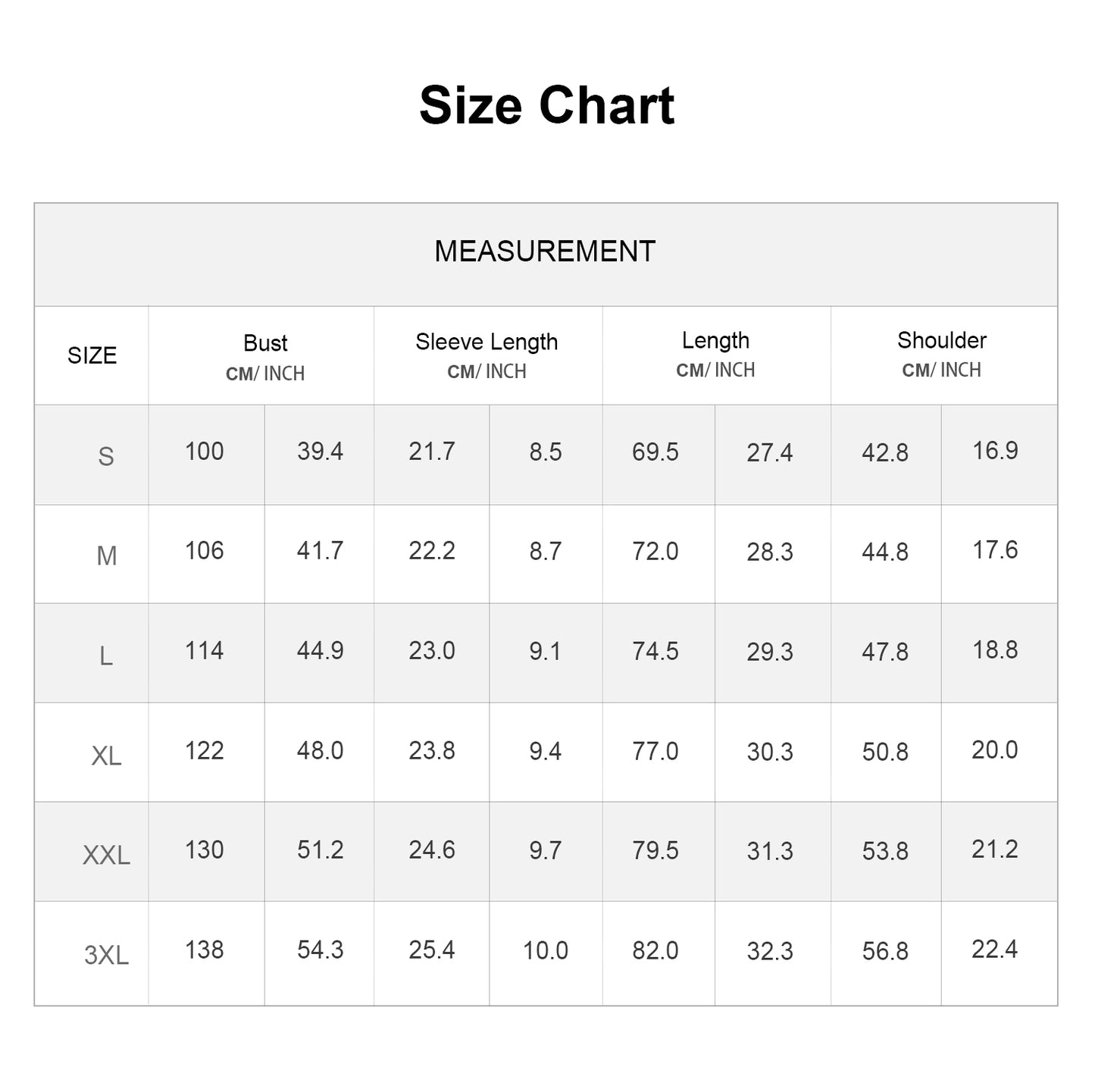Viewport: 1095px width, 1092px height.
Task: Select sleeve length value 23.0 for L
Action: coord(432,651)
